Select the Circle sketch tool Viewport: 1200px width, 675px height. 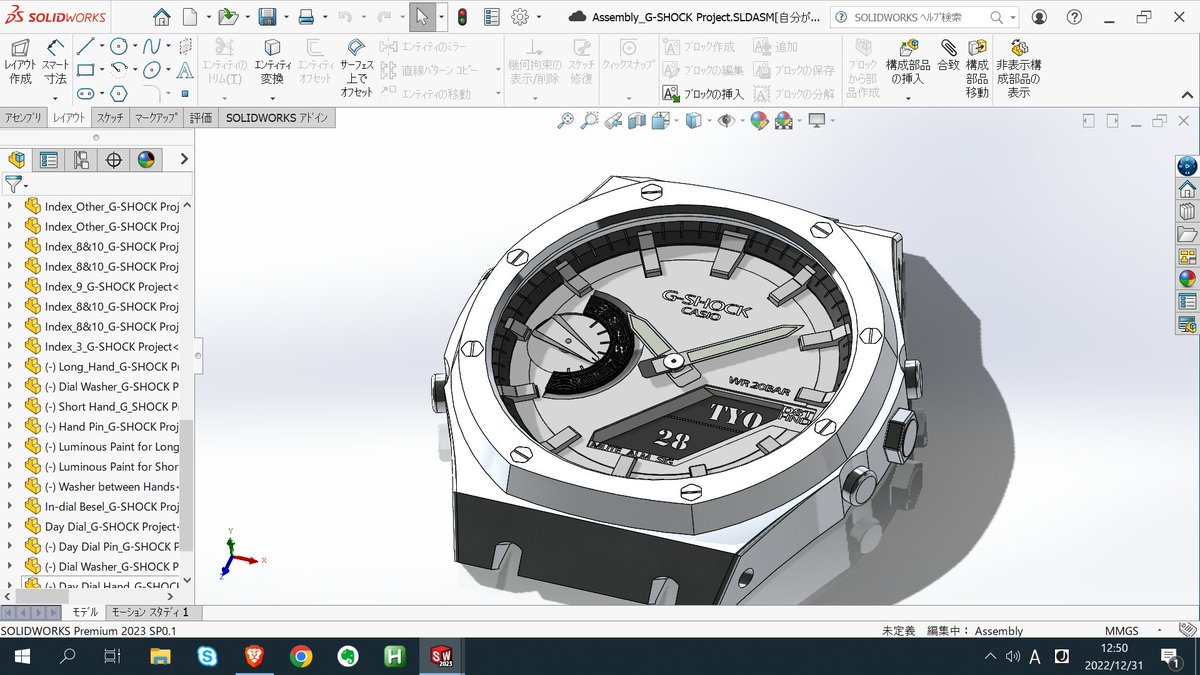coord(119,46)
